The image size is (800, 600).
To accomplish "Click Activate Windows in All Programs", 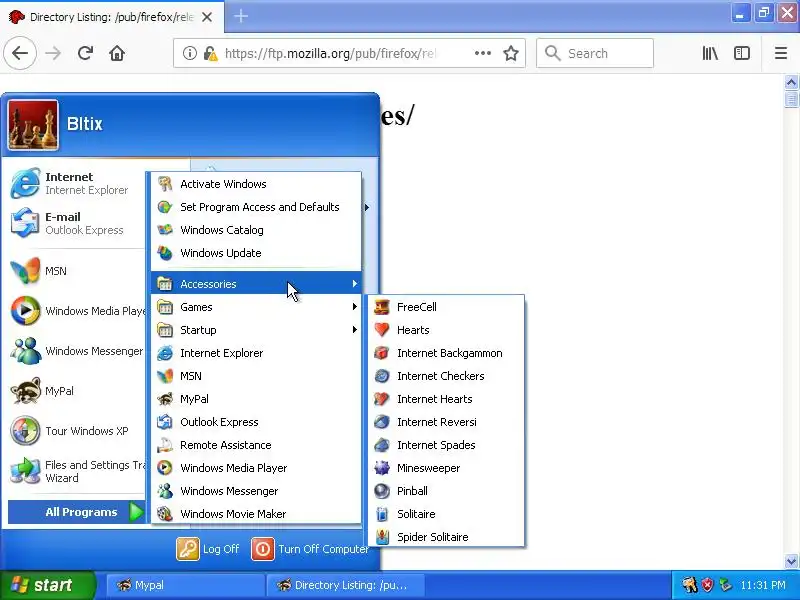I will [256, 184].
